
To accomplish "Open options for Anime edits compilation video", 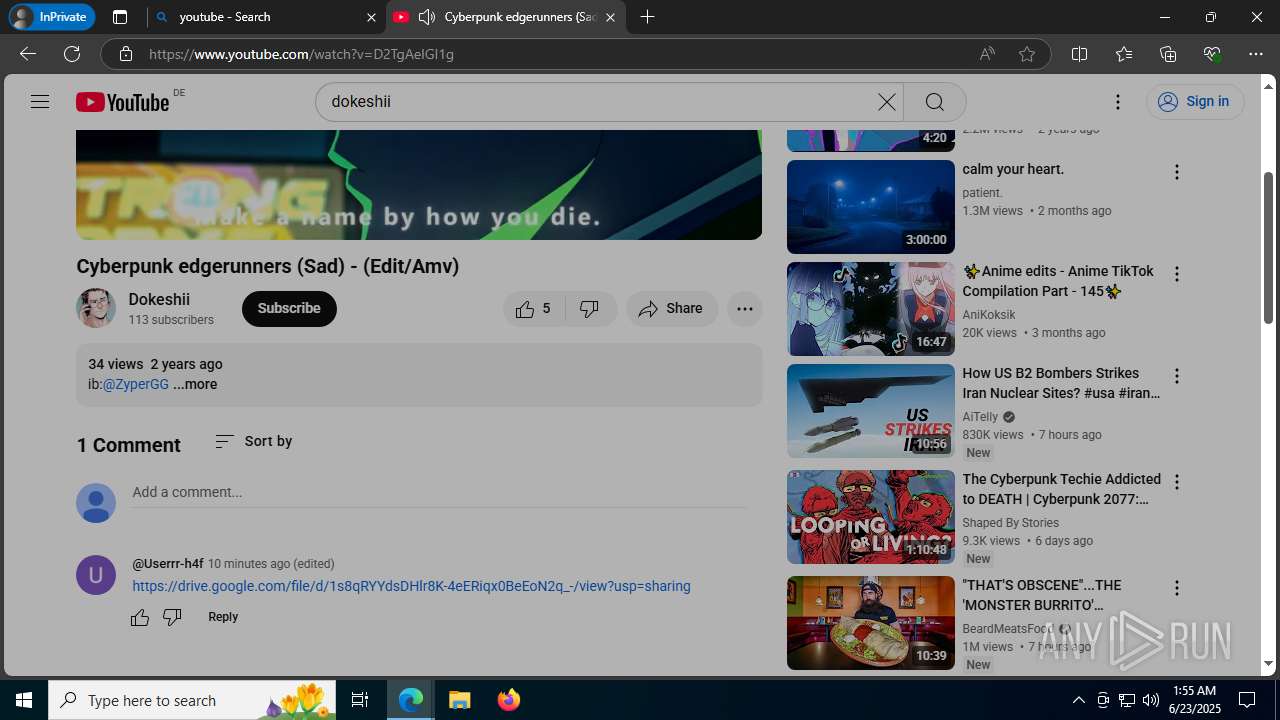I will (x=1177, y=274).
